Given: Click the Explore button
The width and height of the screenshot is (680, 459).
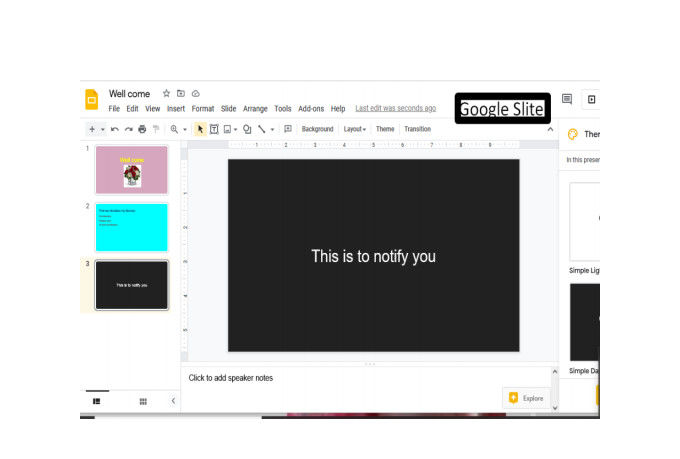Looking at the screenshot, I should point(526,398).
